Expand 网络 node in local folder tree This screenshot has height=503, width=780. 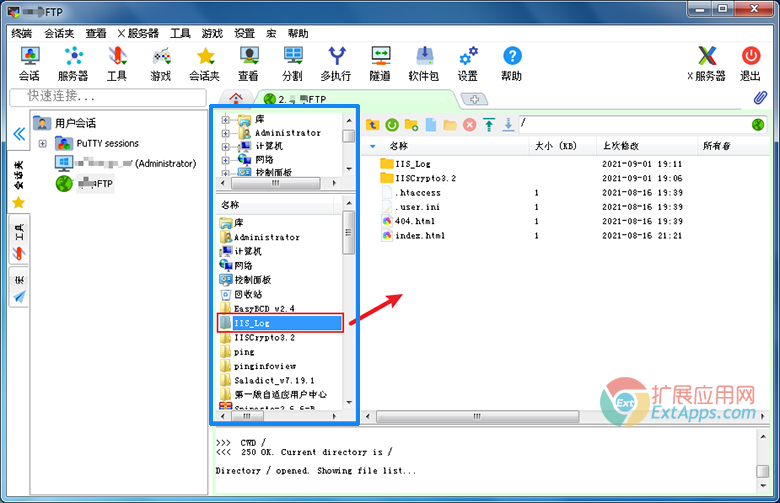(x=225, y=160)
